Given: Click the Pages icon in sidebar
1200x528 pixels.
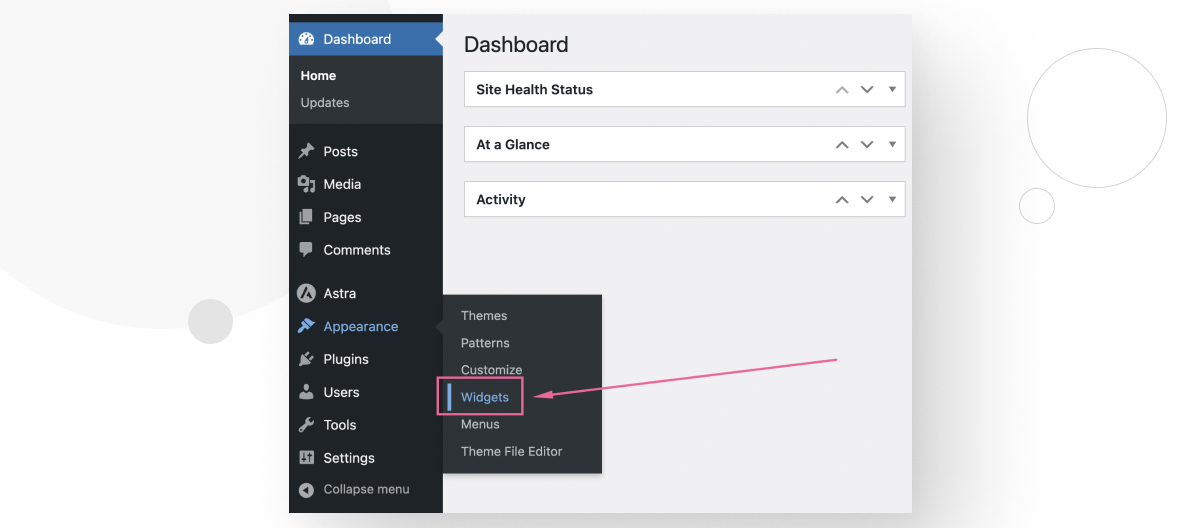Looking at the screenshot, I should coord(307,218).
